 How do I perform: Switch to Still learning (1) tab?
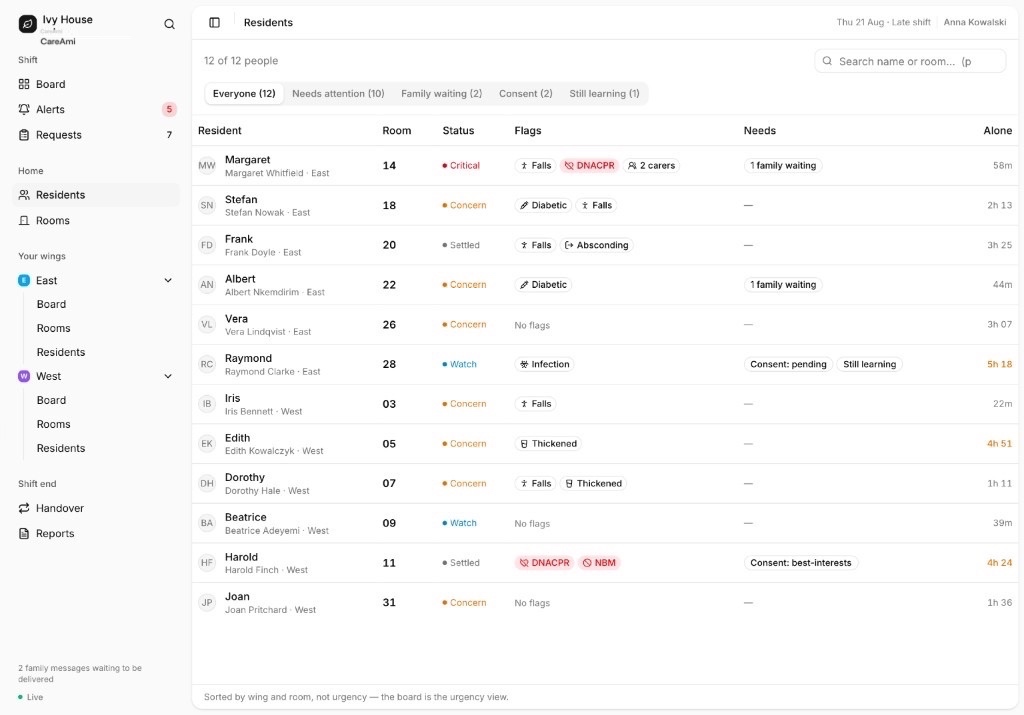coord(604,94)
